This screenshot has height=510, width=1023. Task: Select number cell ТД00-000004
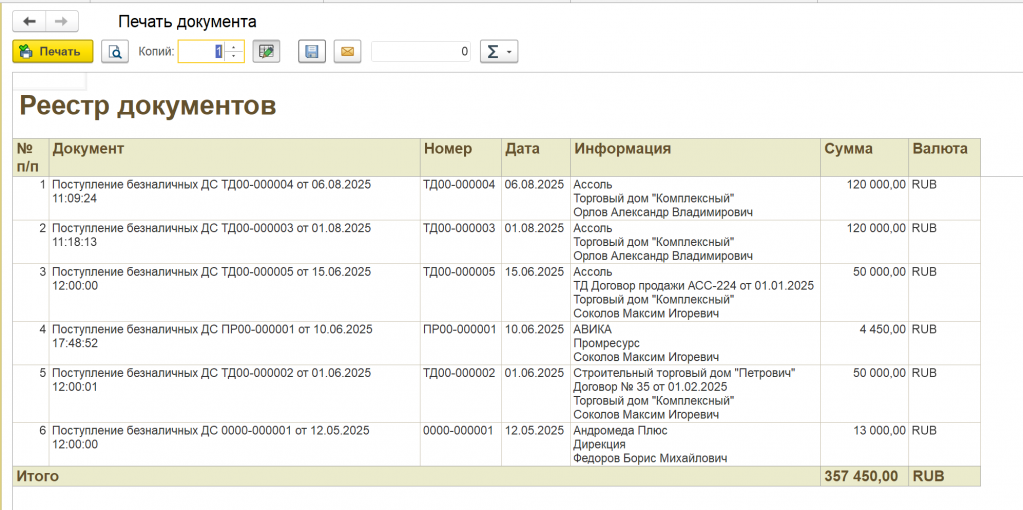461,198
